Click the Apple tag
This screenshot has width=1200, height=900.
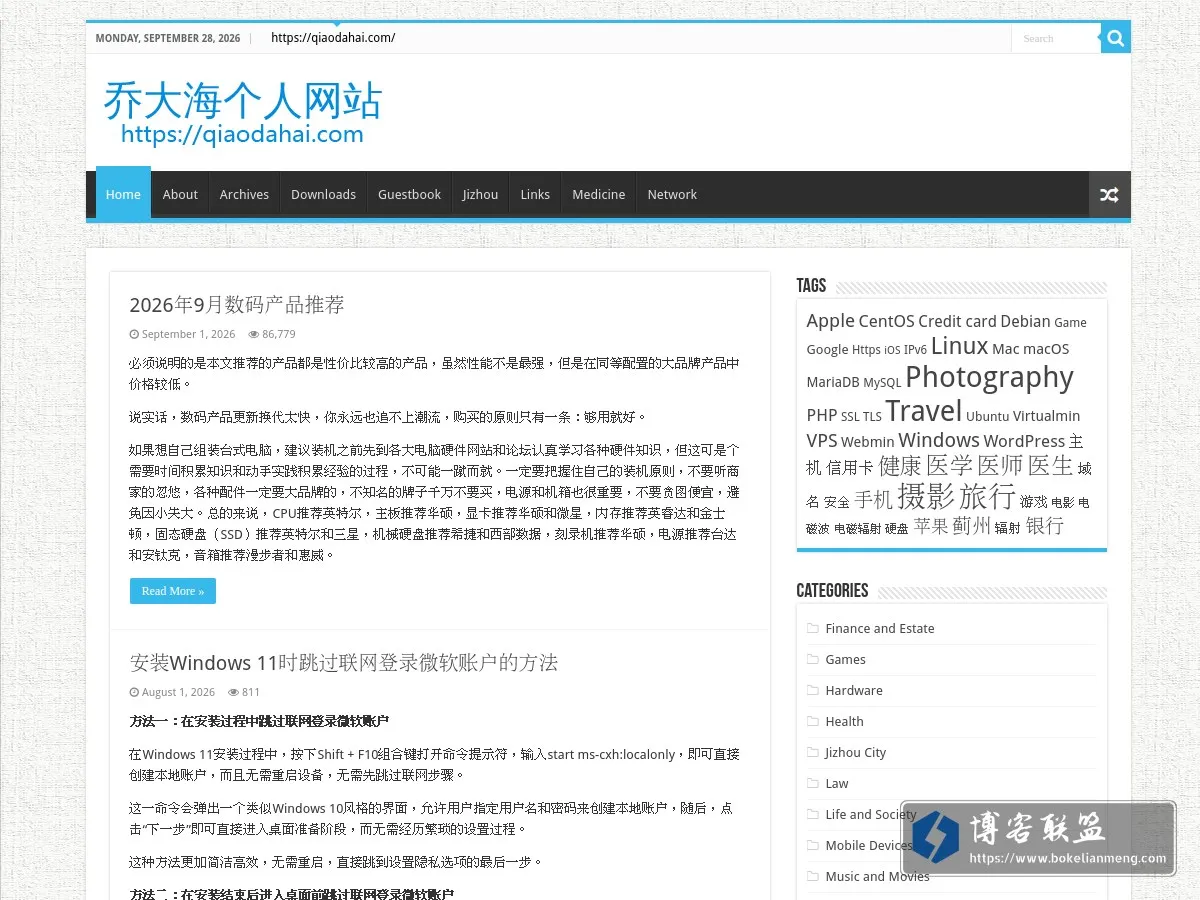point(830,321)
